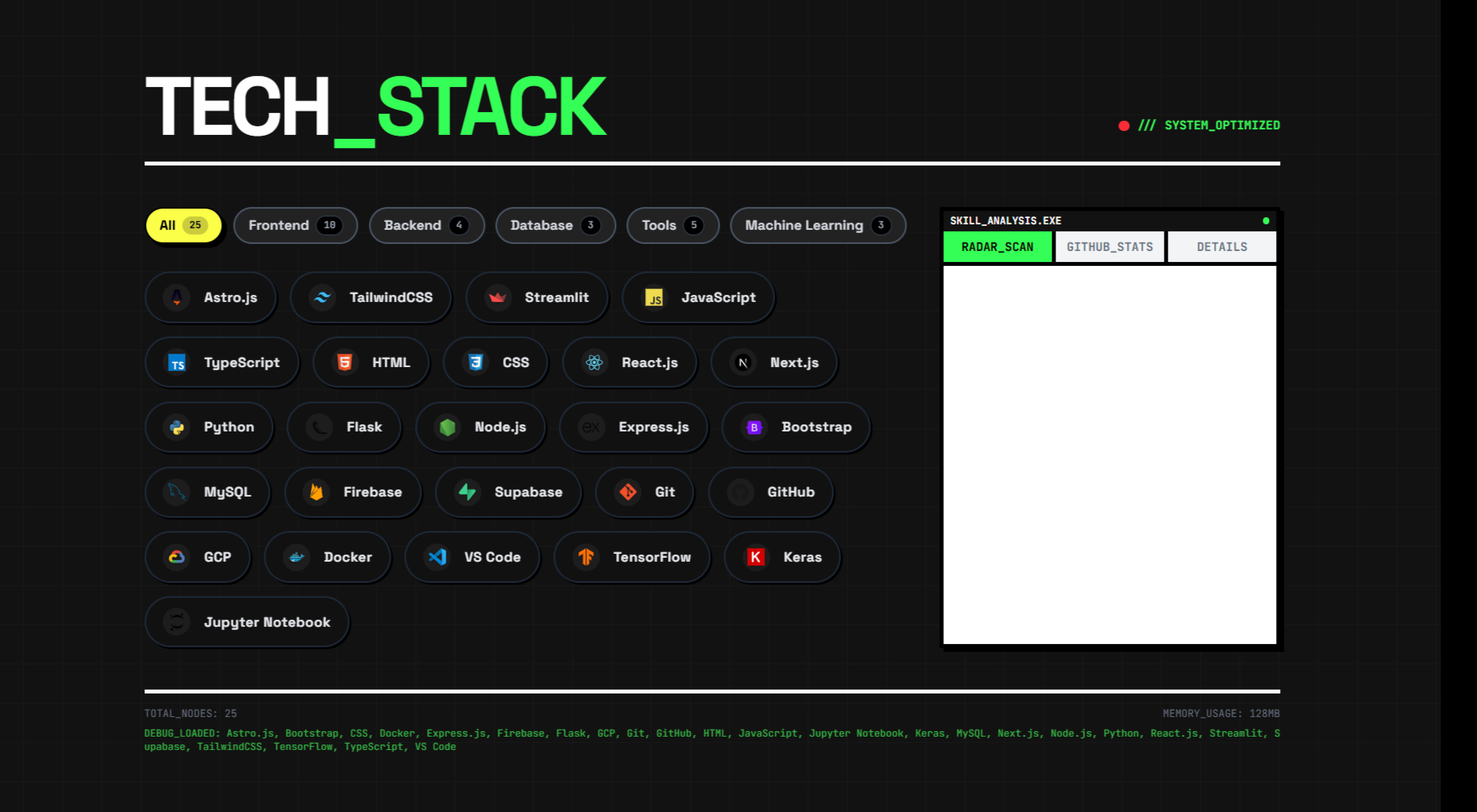Click the Supabase label text

point(528,492)
